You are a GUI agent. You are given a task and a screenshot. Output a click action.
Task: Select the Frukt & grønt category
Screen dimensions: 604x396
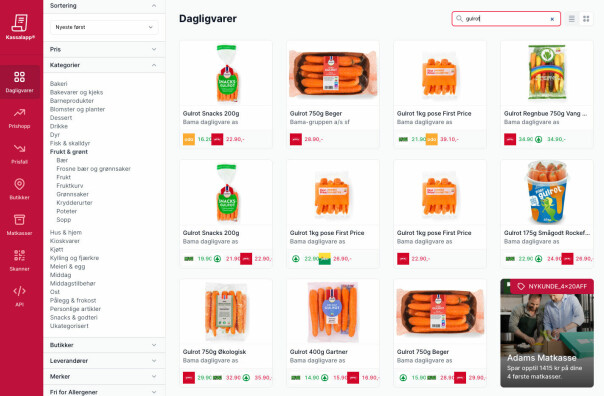point(69,152)
